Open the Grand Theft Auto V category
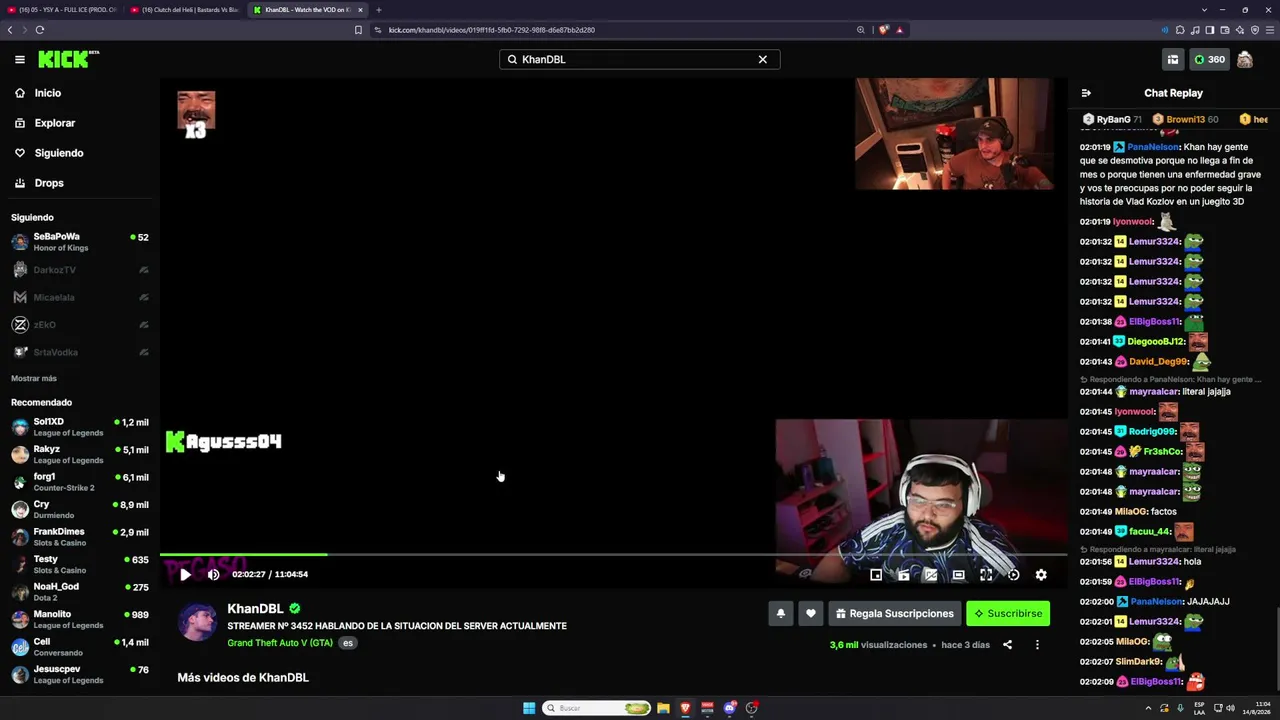Screen dimensions: 1280x720 pyautogui.click(x=280, y=643)
